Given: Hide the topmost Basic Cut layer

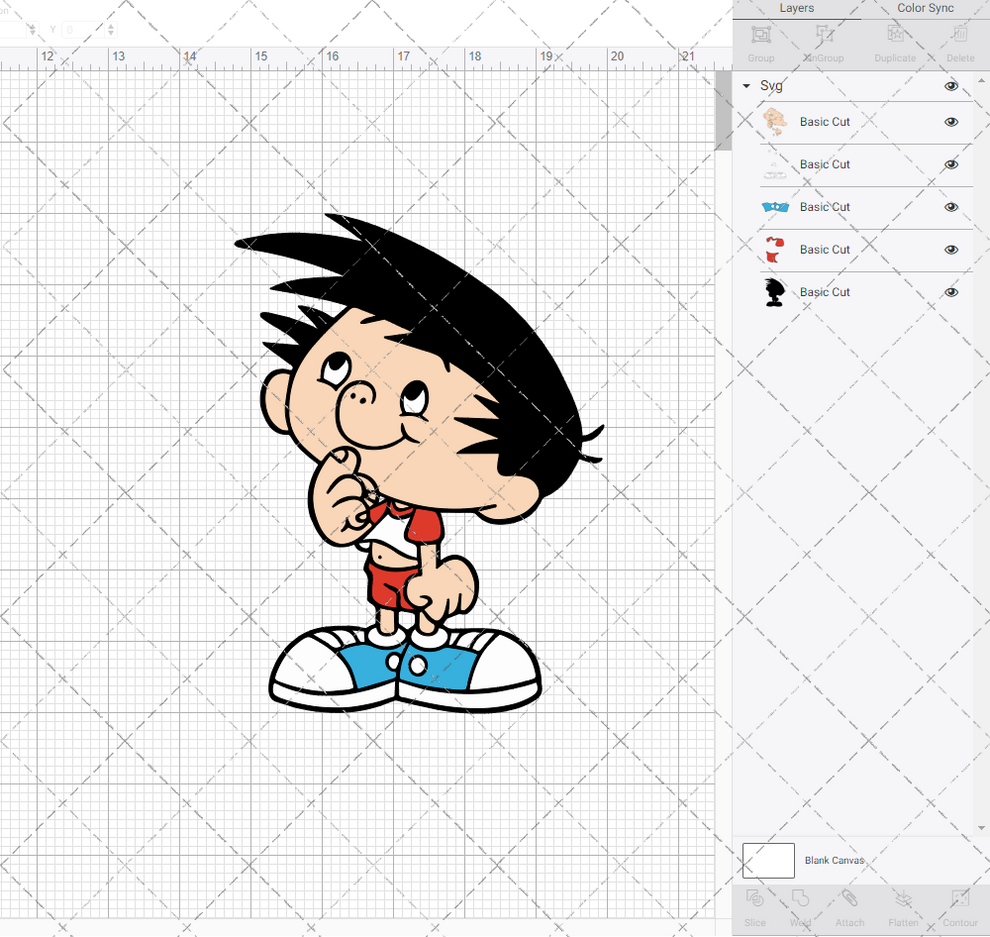Looking at the screenshot, I should (951, 121).
